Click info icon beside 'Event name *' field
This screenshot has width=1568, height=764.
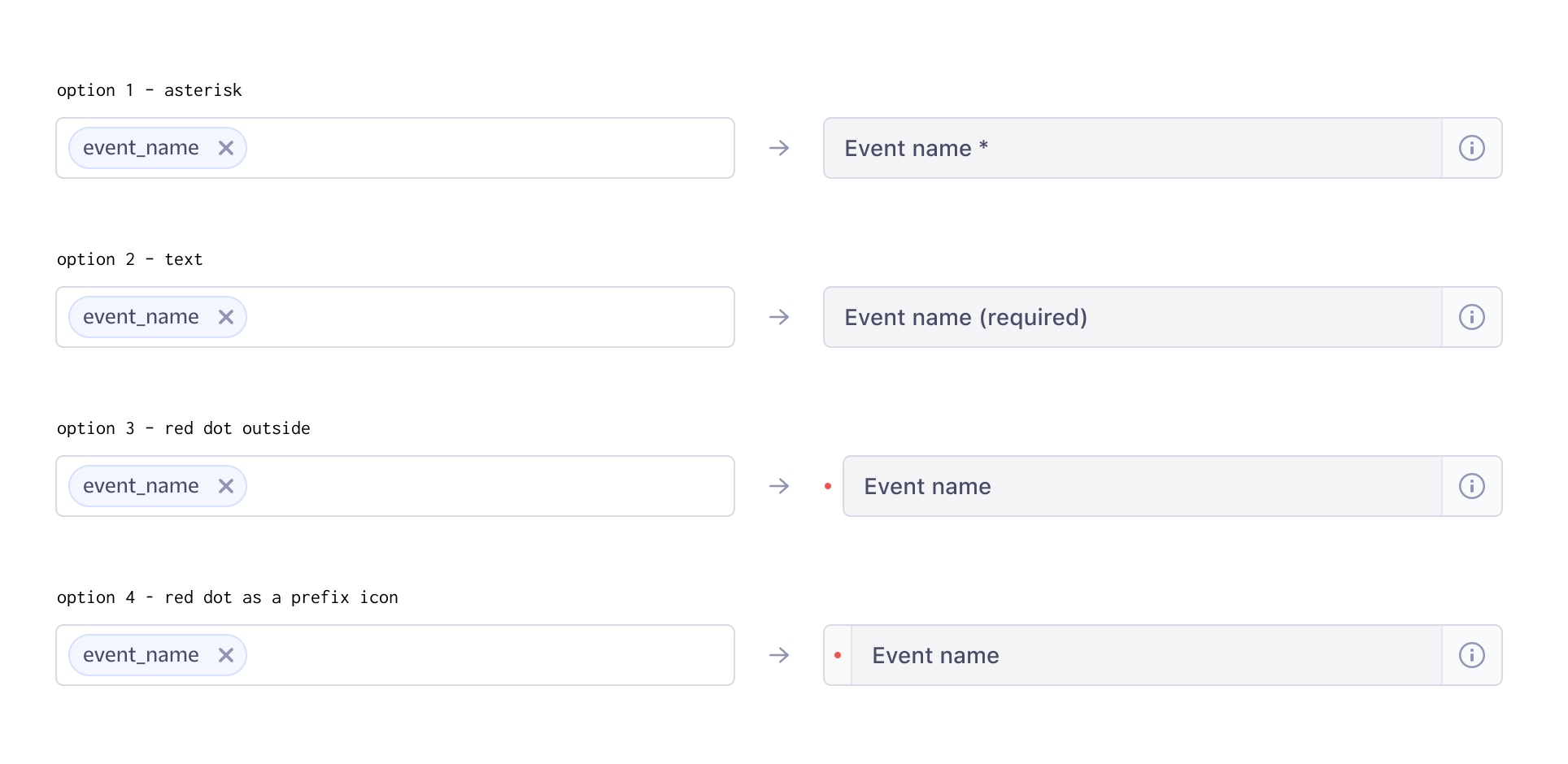tap(1471, 148)
